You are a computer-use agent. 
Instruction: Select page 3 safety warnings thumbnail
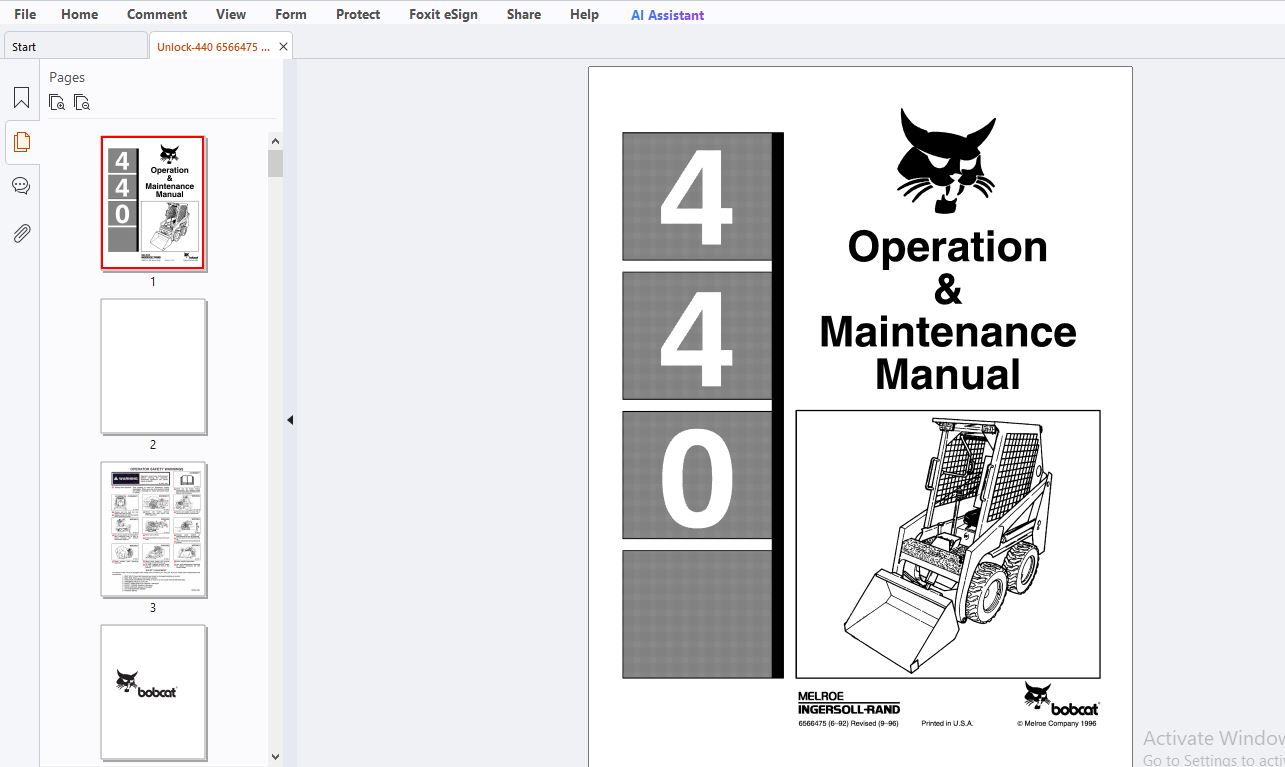[x=153, y=530]
